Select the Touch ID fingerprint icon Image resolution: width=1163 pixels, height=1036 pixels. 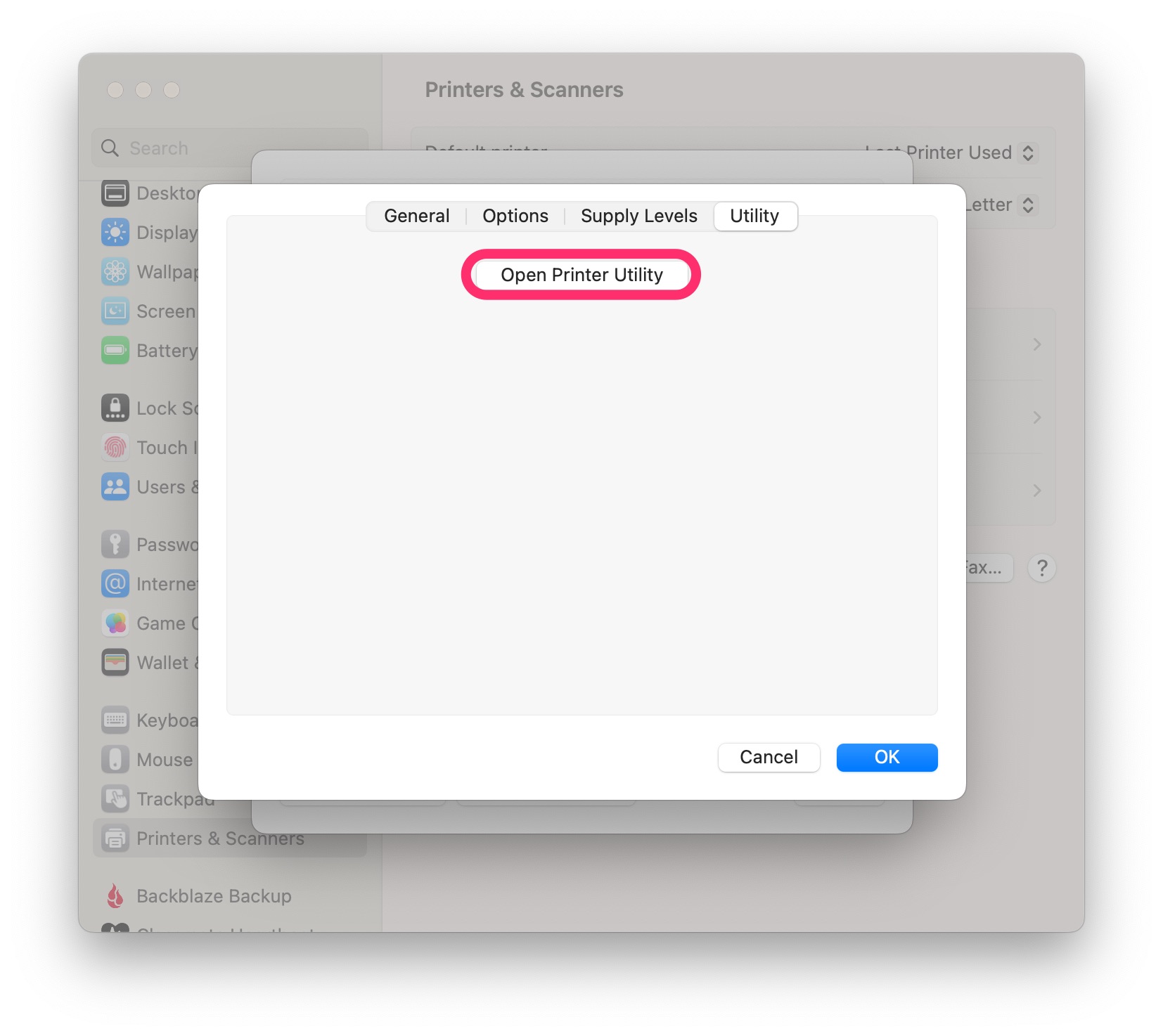(115, 447)
